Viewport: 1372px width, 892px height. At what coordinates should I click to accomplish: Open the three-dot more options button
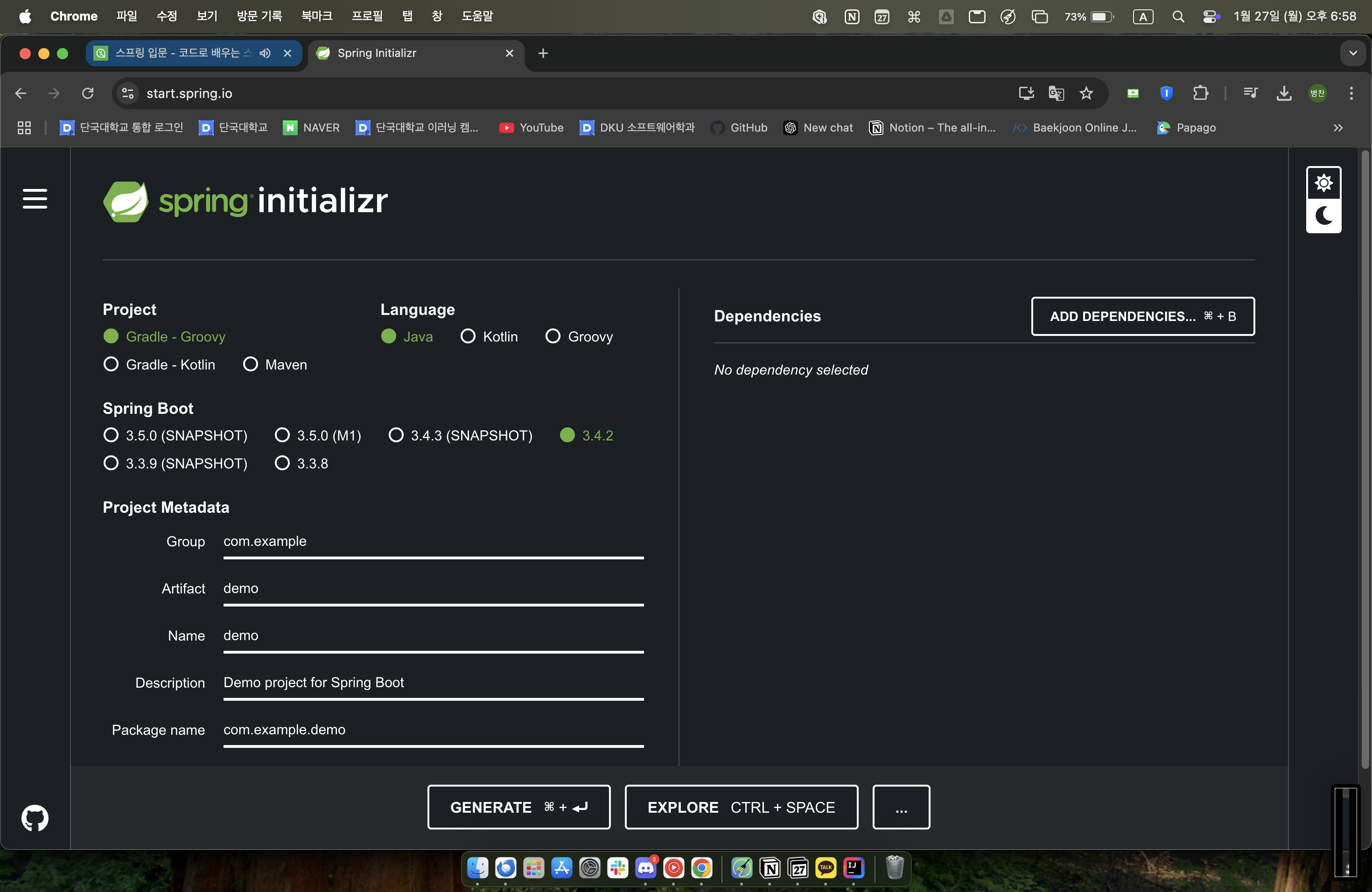(x=901, y=807)
